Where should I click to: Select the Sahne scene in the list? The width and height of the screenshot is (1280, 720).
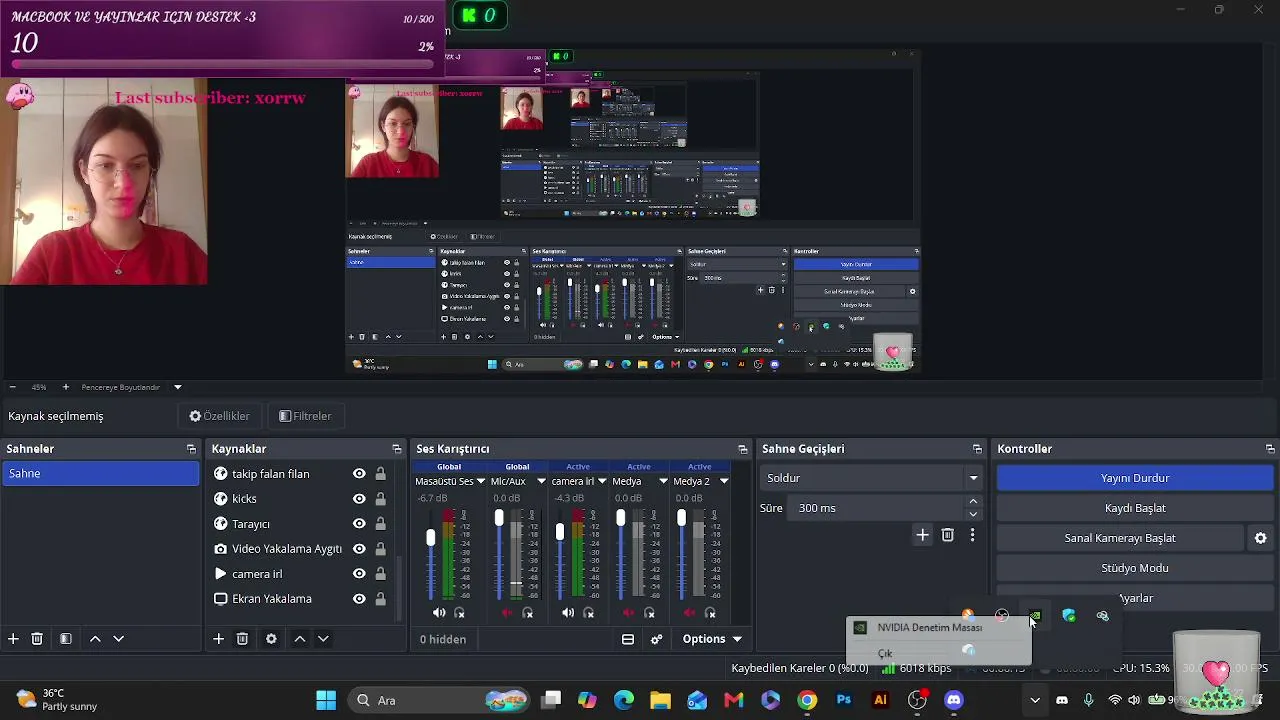point(100,474)
